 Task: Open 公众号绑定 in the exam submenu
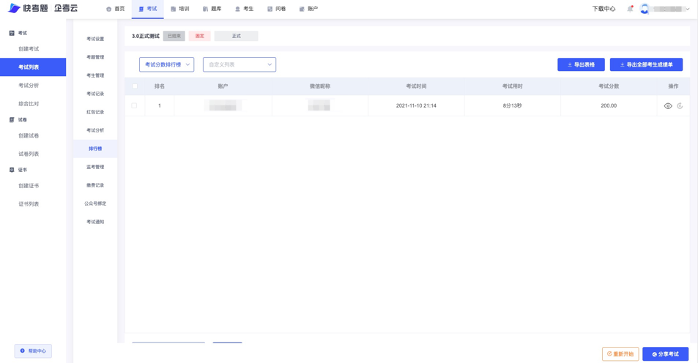click(95, 203)
